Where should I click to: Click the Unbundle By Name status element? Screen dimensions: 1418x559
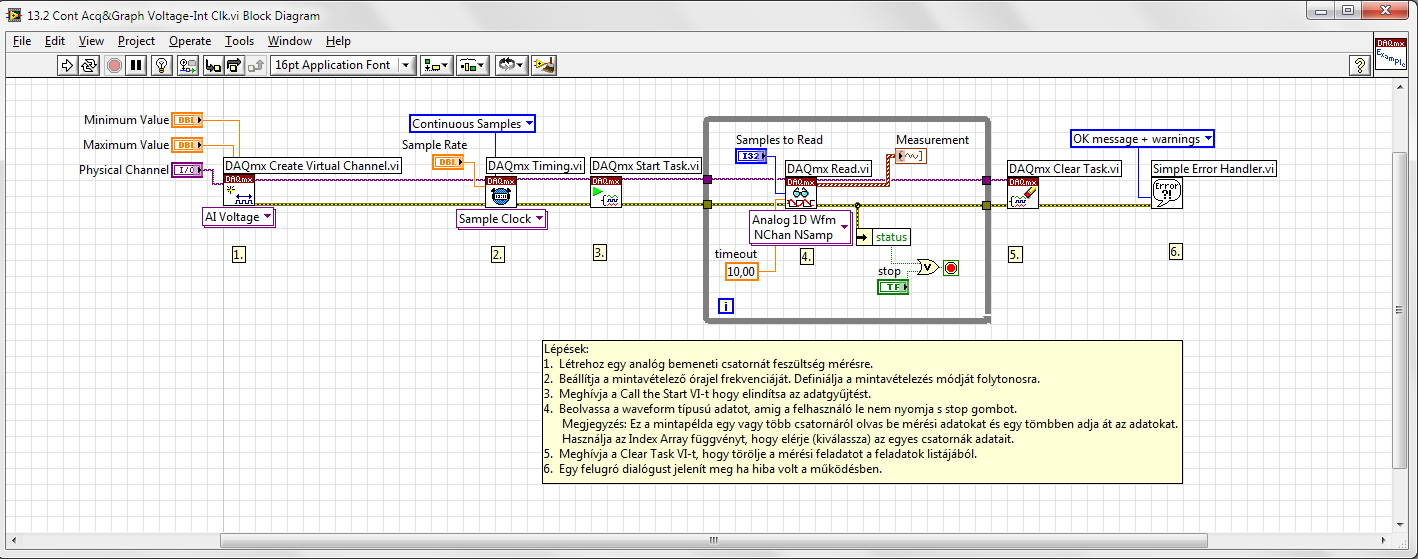tap(882, 237)
